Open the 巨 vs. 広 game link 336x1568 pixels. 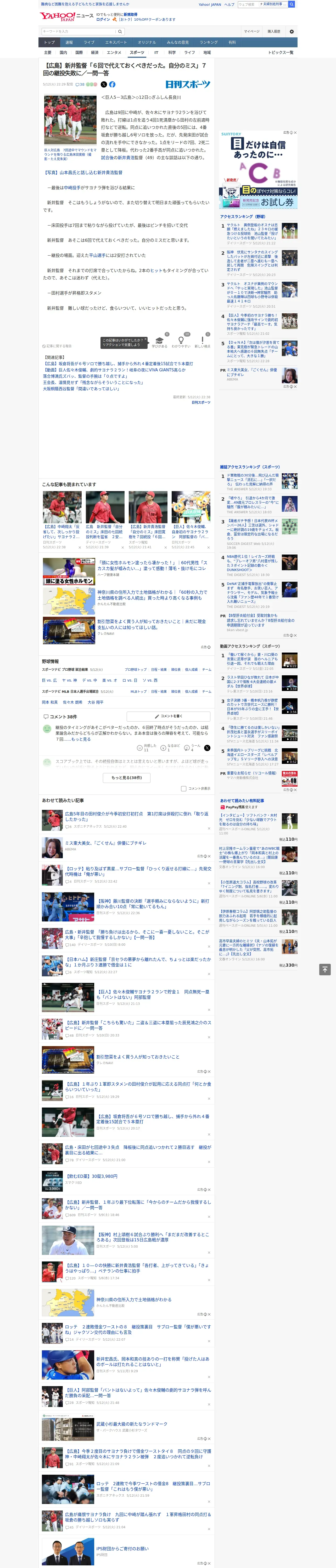(49, 681)
